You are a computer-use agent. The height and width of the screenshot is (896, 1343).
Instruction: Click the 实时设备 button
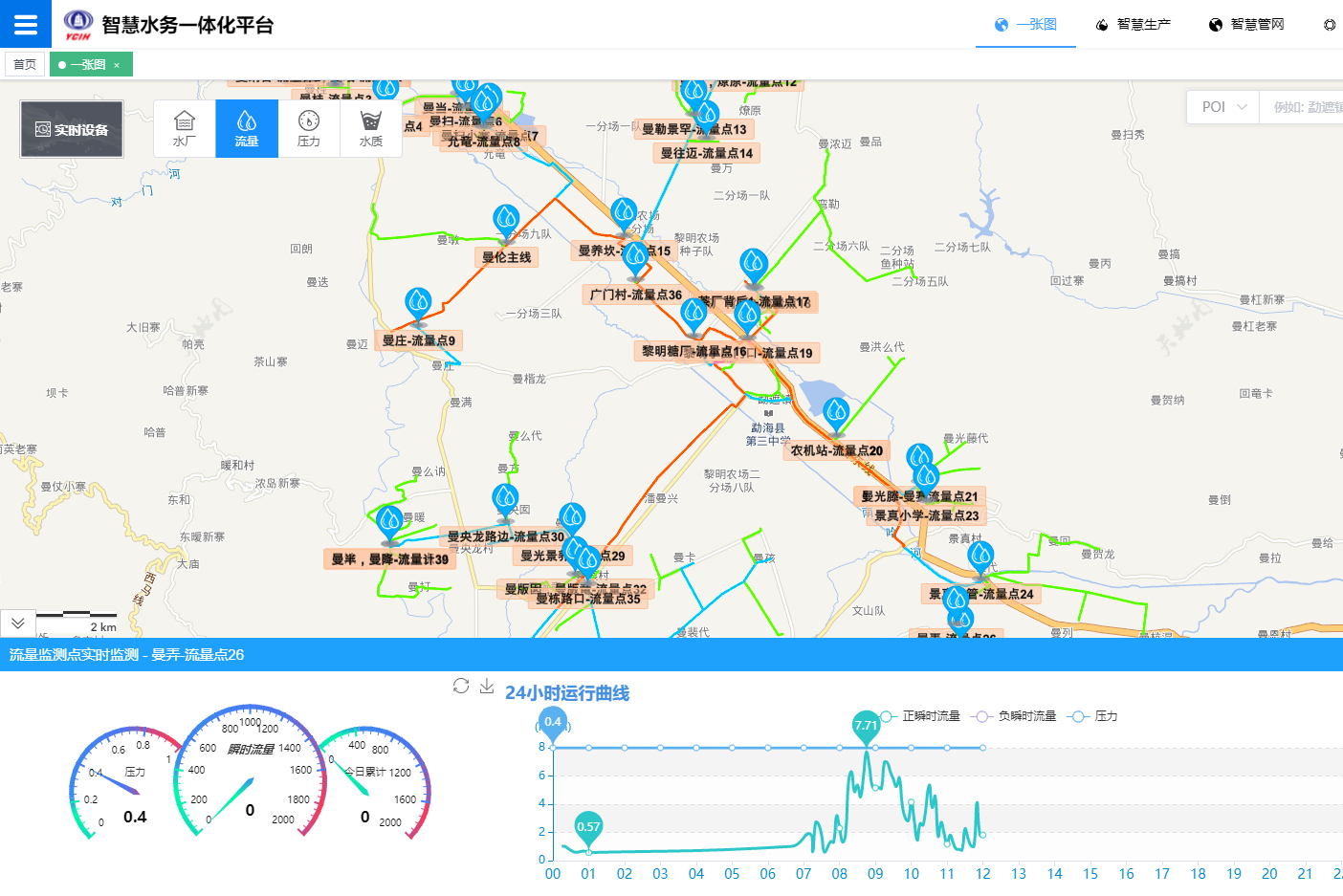coord(72,129)
